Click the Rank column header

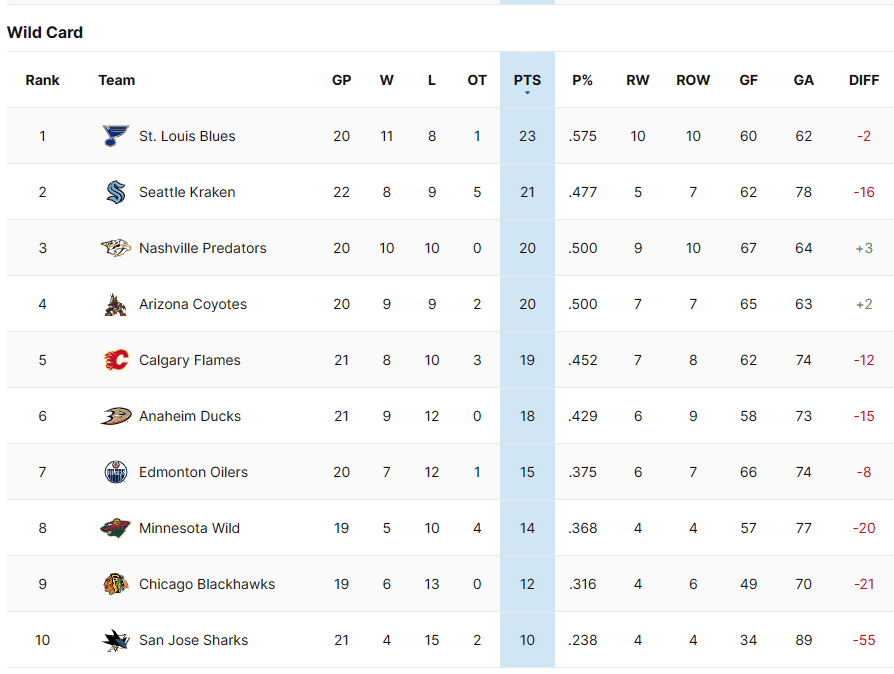pos(43,80)
